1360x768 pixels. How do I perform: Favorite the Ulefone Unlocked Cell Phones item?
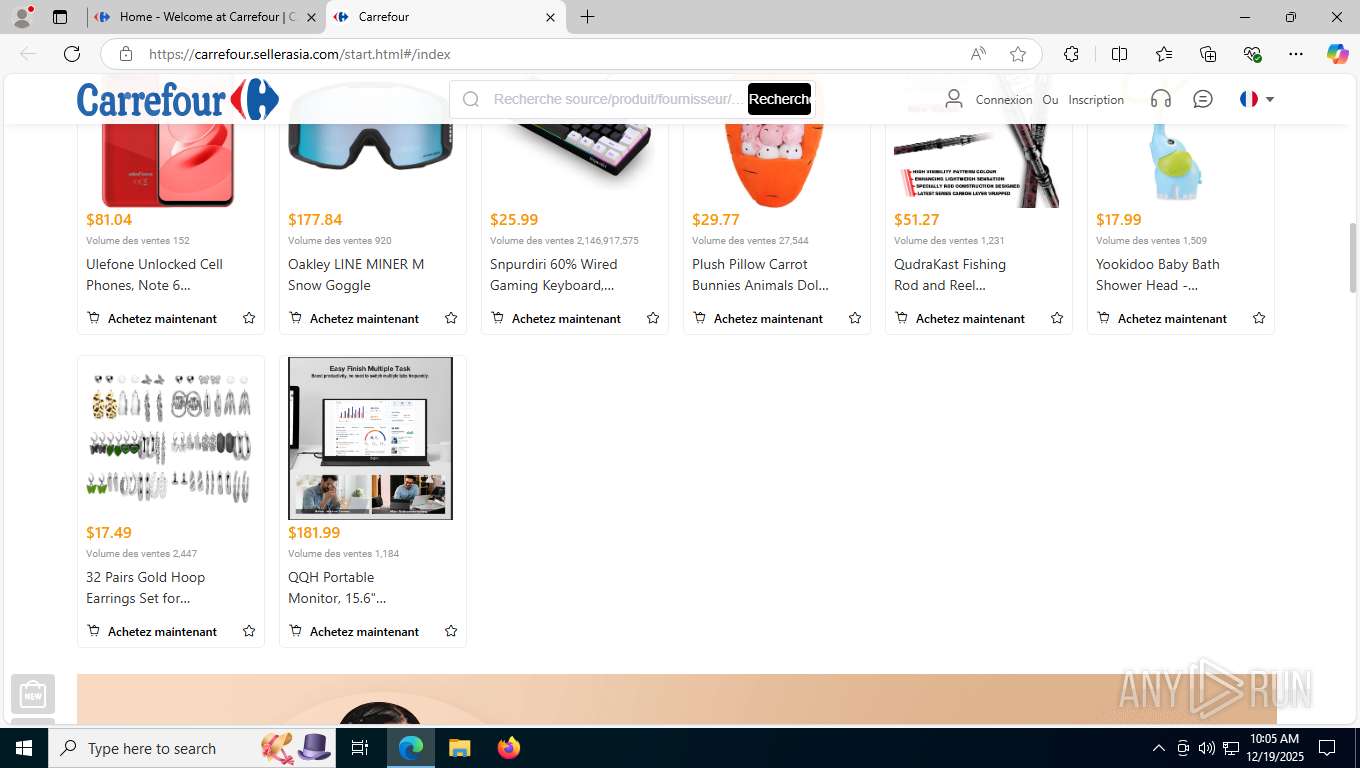pyautogui.click(x=249, y=318)
